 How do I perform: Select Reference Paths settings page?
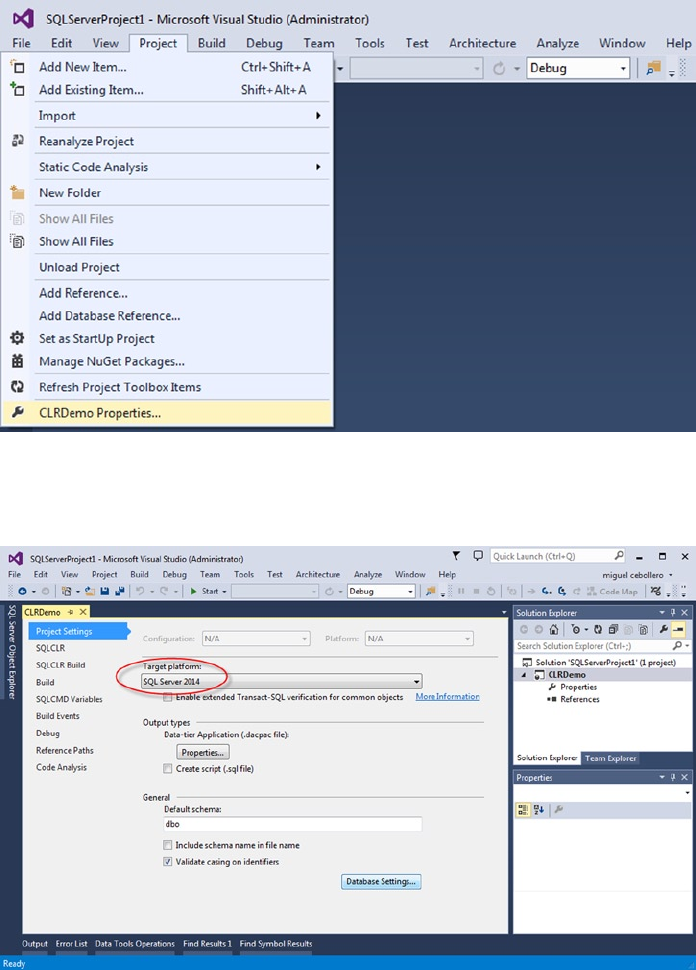[65, 750]
